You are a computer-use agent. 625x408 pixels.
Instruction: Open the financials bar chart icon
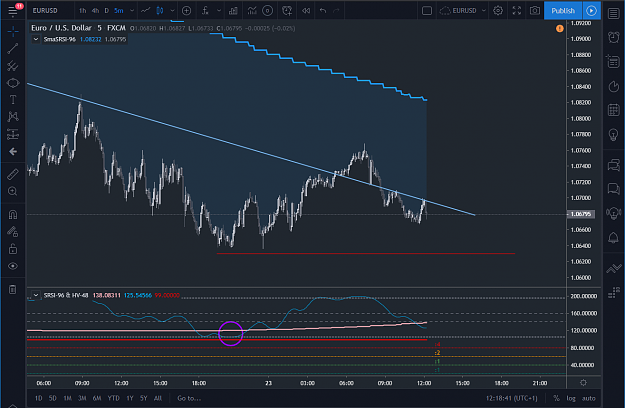(x=233, y=11)
